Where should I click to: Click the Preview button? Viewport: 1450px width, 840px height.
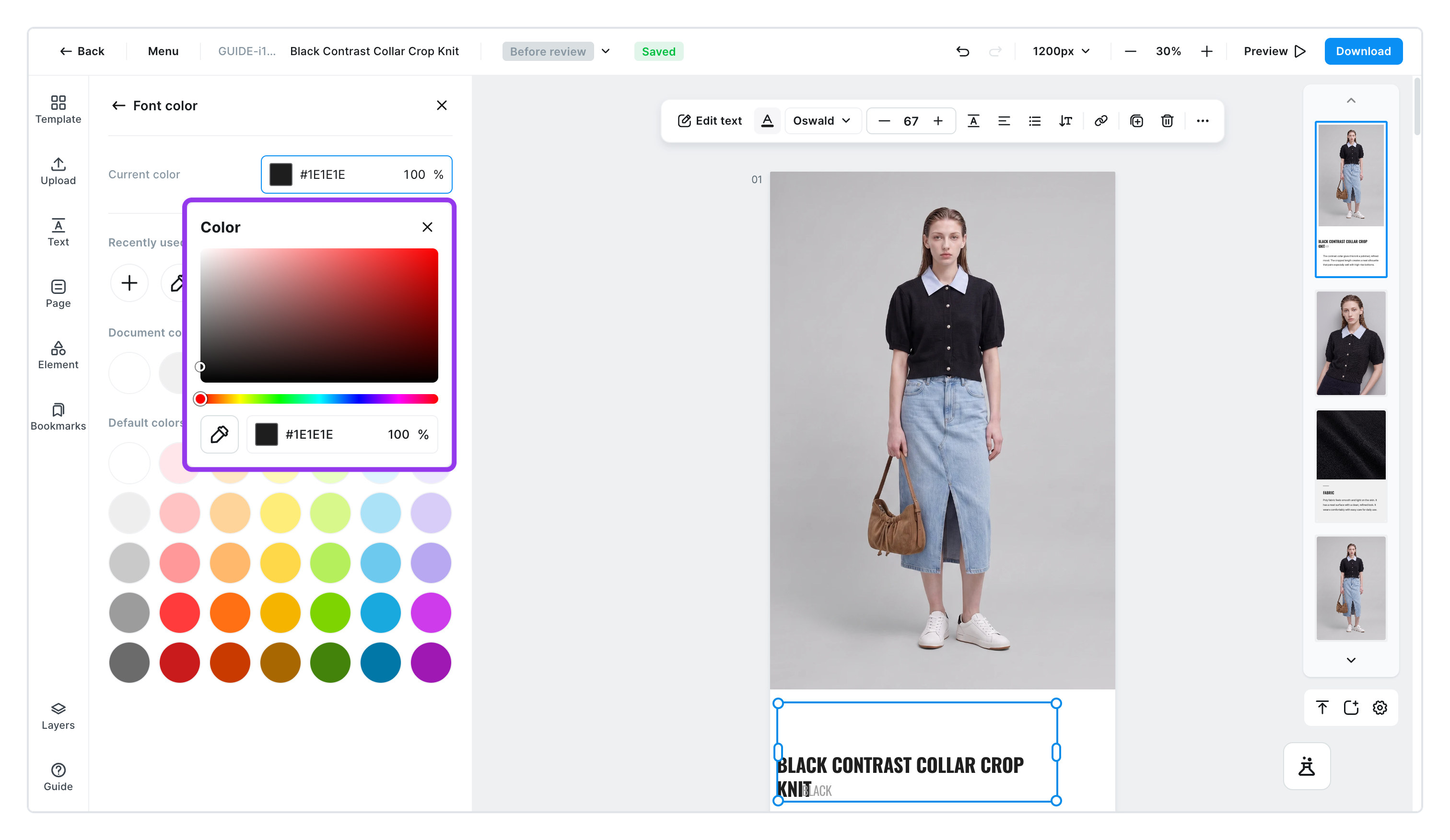coord(1275,51)
